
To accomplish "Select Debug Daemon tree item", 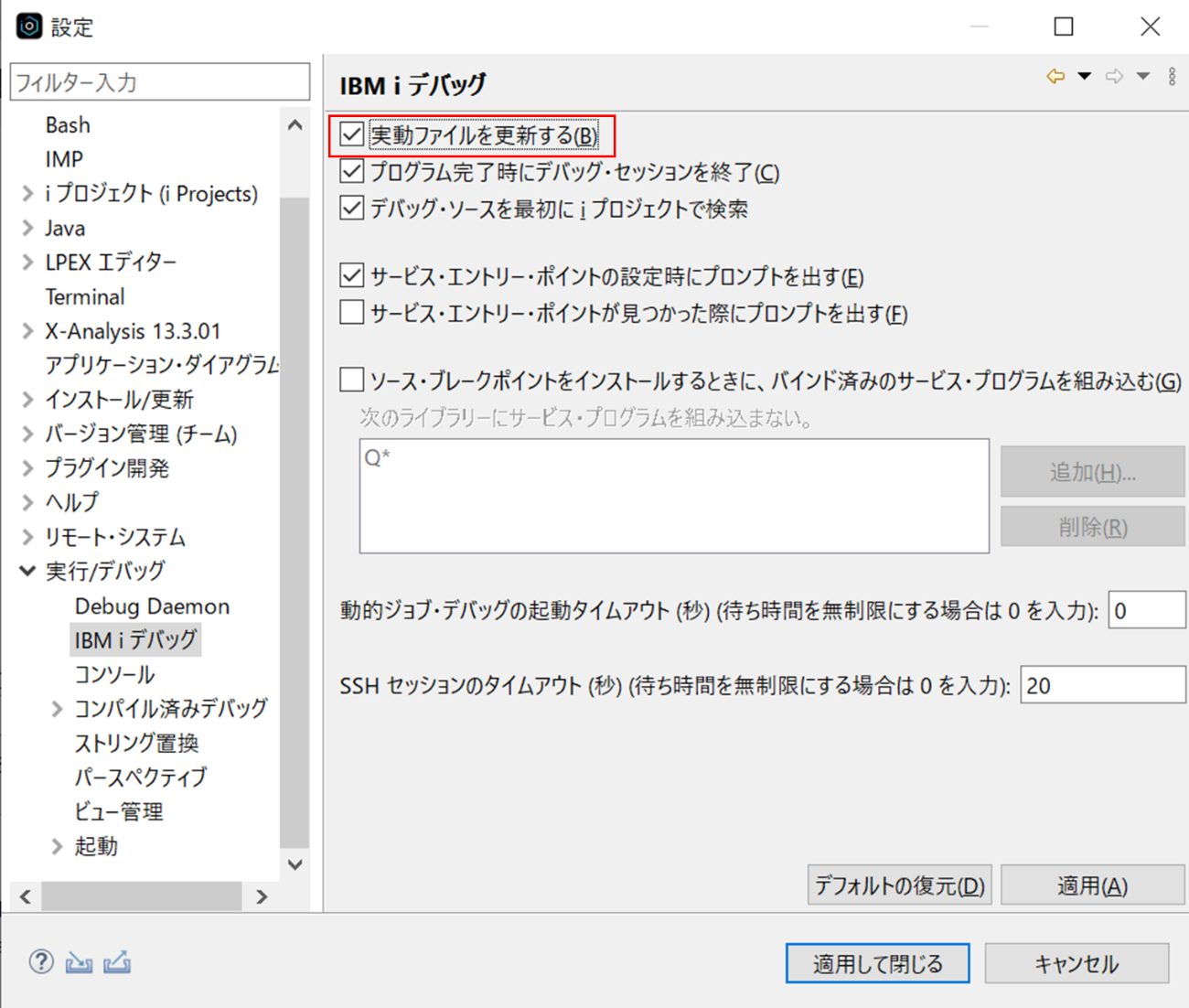I will click(x=152, y=606).
